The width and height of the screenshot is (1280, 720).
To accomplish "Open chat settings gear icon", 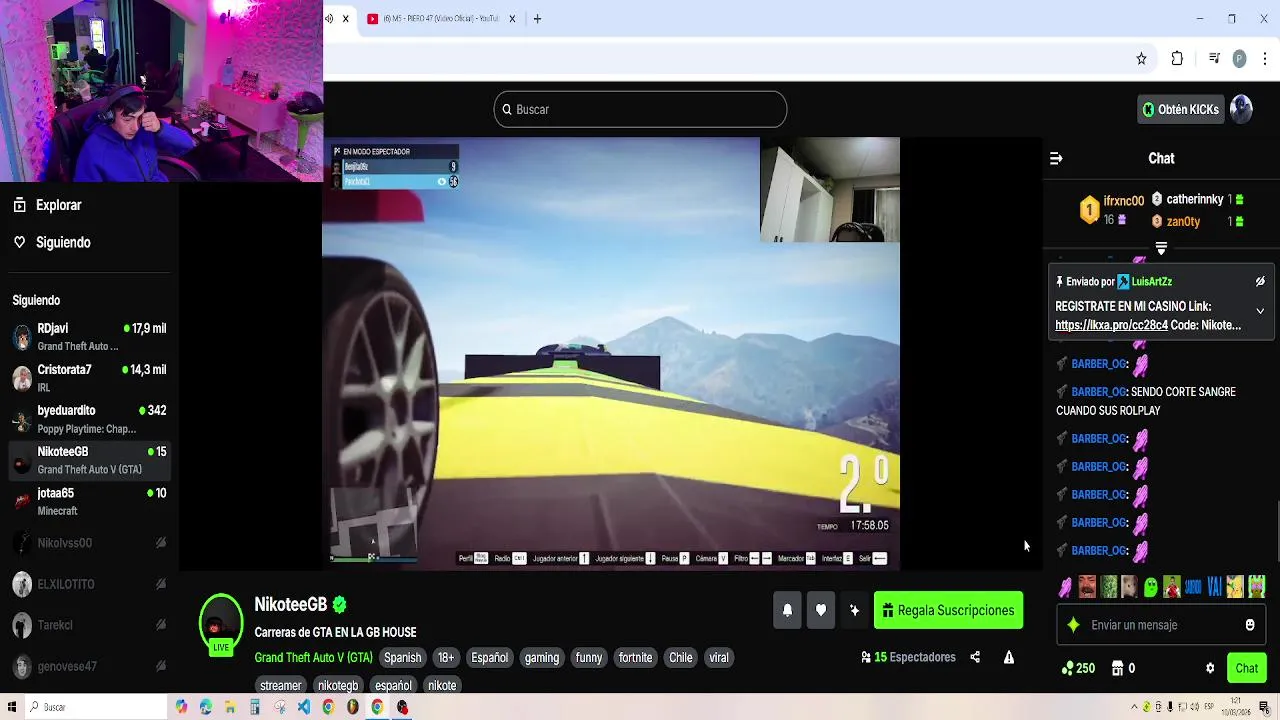I will [1210, 668].
